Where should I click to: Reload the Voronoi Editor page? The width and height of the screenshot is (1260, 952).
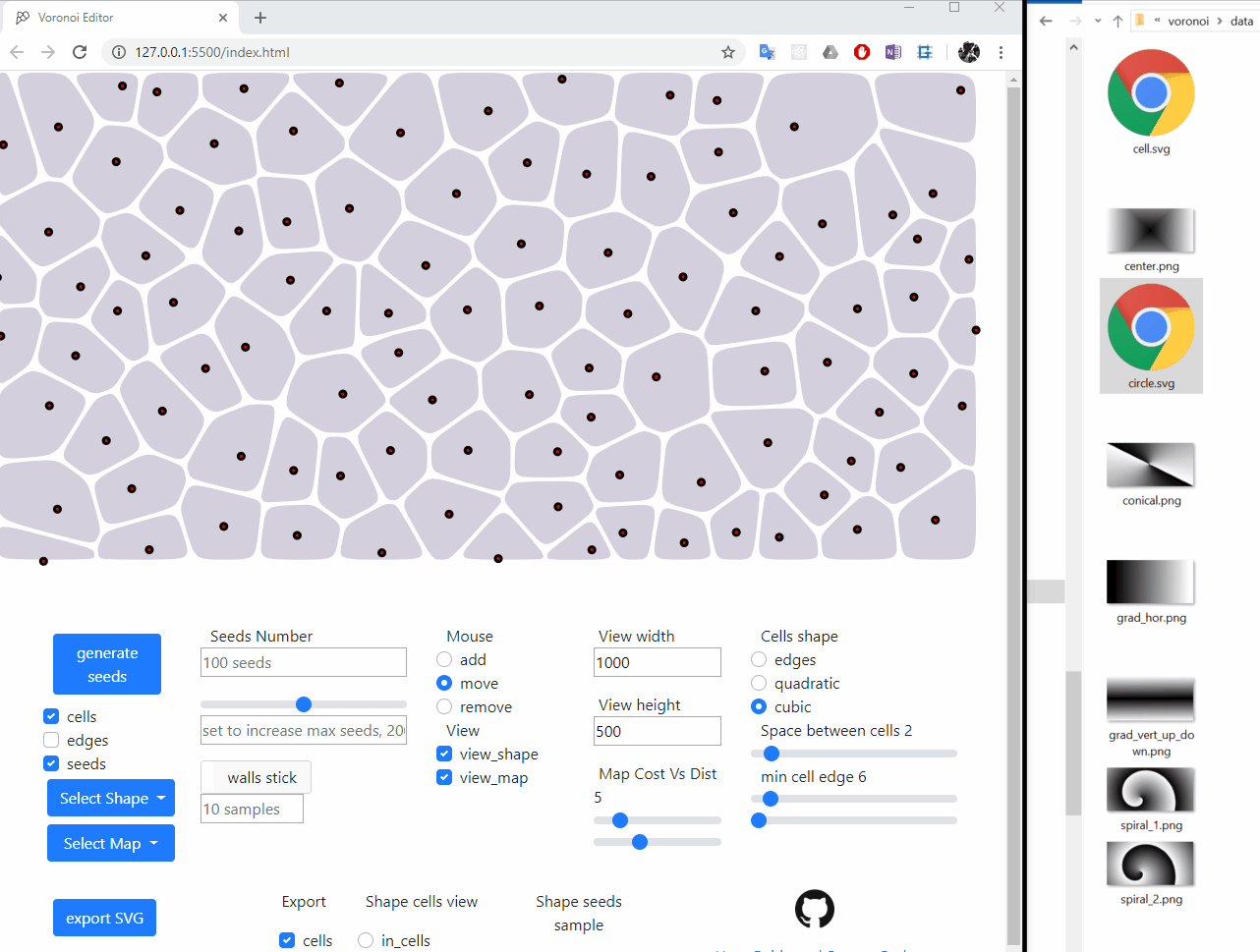point(80,52)
